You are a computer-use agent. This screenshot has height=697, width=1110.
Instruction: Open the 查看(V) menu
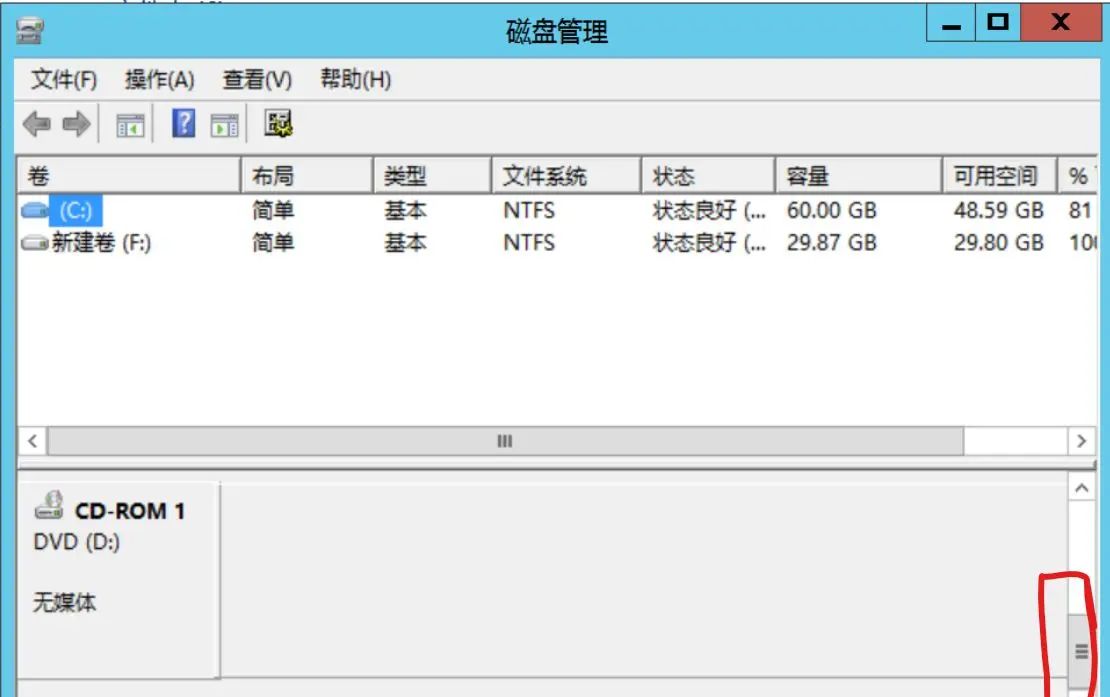click(x=257, y=79)
